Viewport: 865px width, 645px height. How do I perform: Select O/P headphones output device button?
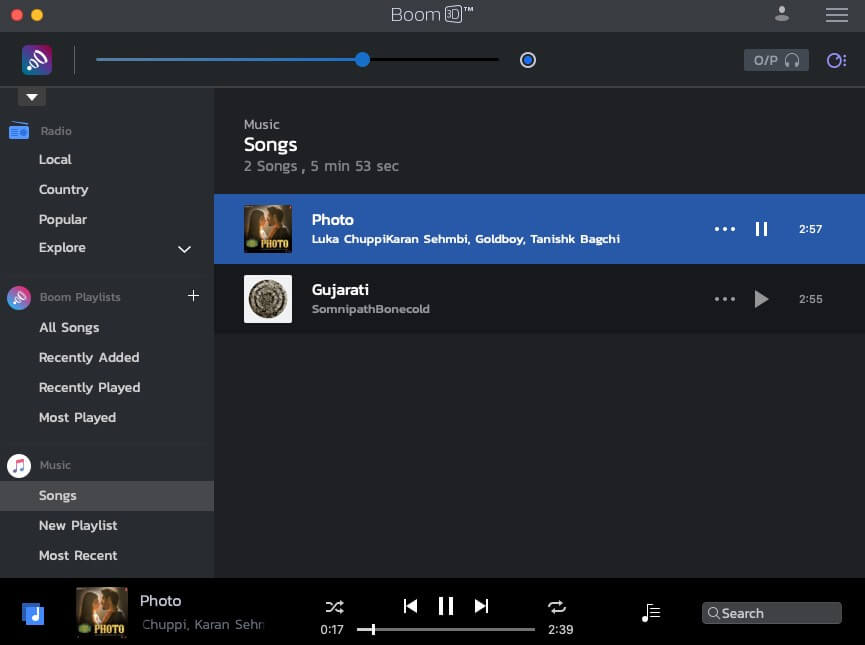[x=776, y=60]
